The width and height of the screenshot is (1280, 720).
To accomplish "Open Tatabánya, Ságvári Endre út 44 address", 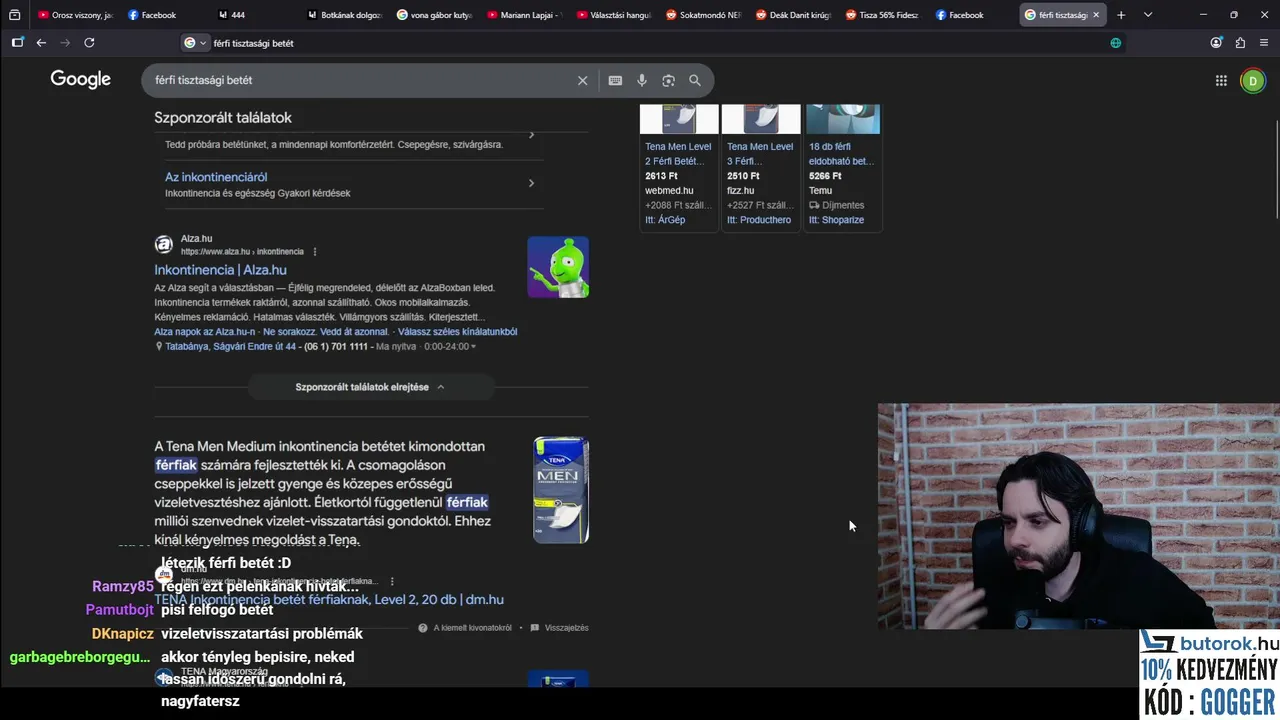I will point(230,347).
